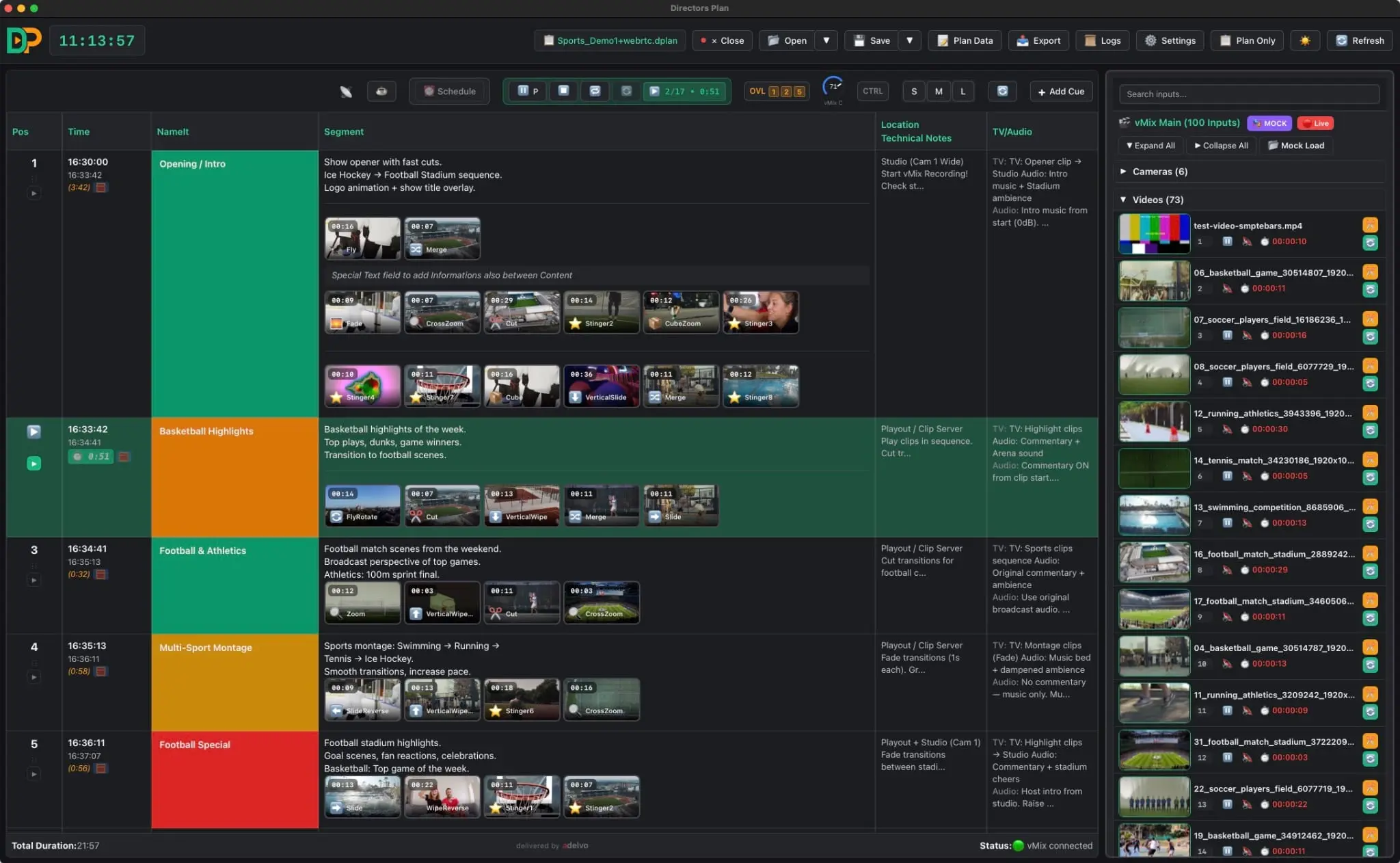This screenshot has width=1400, height=863.
Task: Click the Sports_Demo1+webrtc.dplan file name
Action: [x=610, y=40]
